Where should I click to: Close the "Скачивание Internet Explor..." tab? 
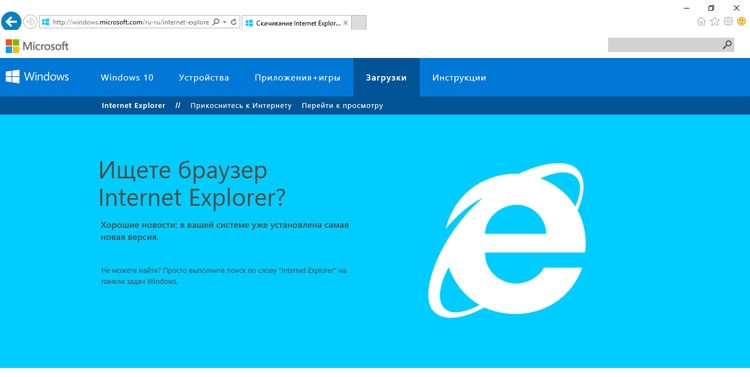(x=346, y=22)
